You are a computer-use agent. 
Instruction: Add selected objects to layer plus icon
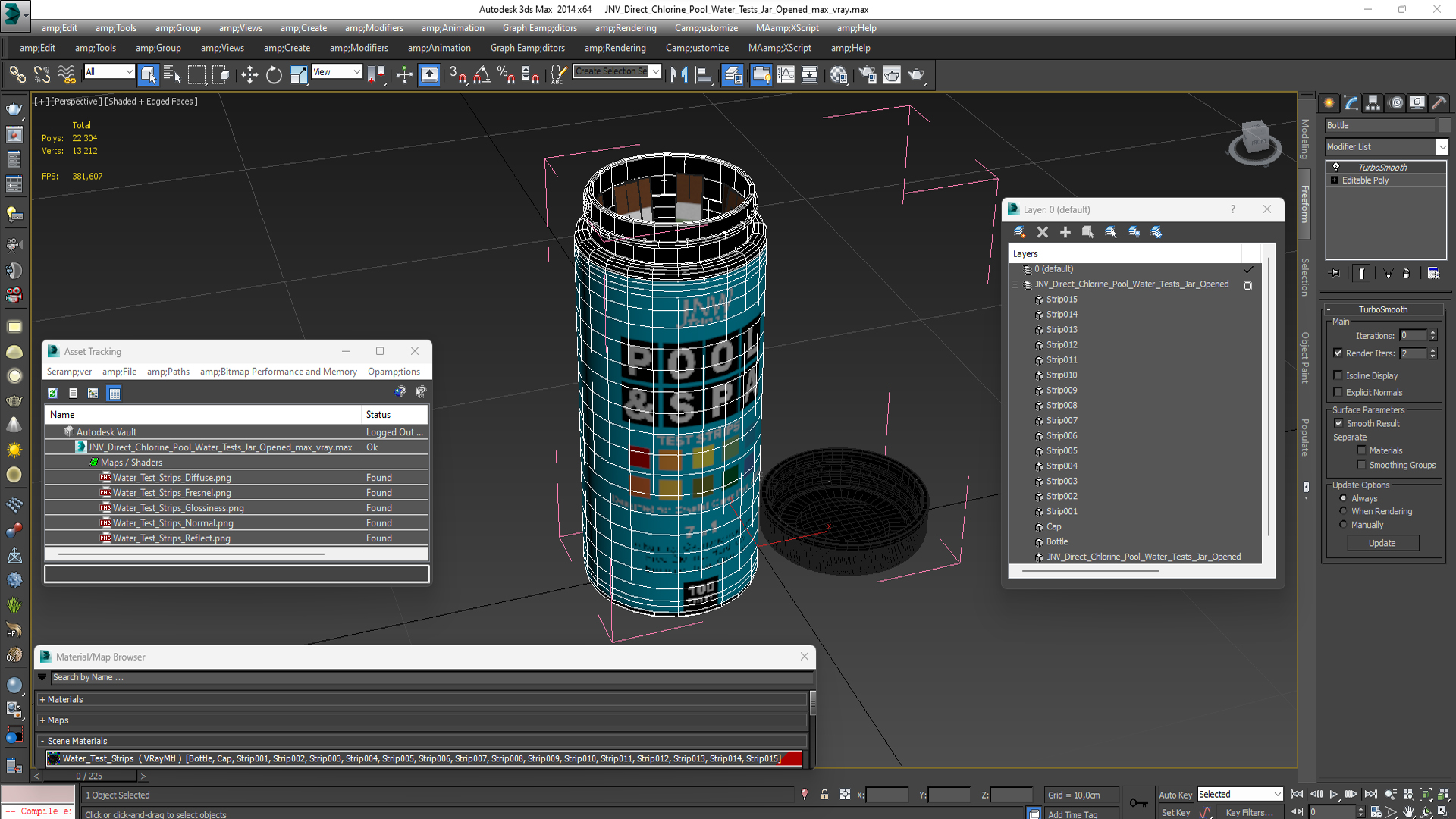(x=1065, y=232)
